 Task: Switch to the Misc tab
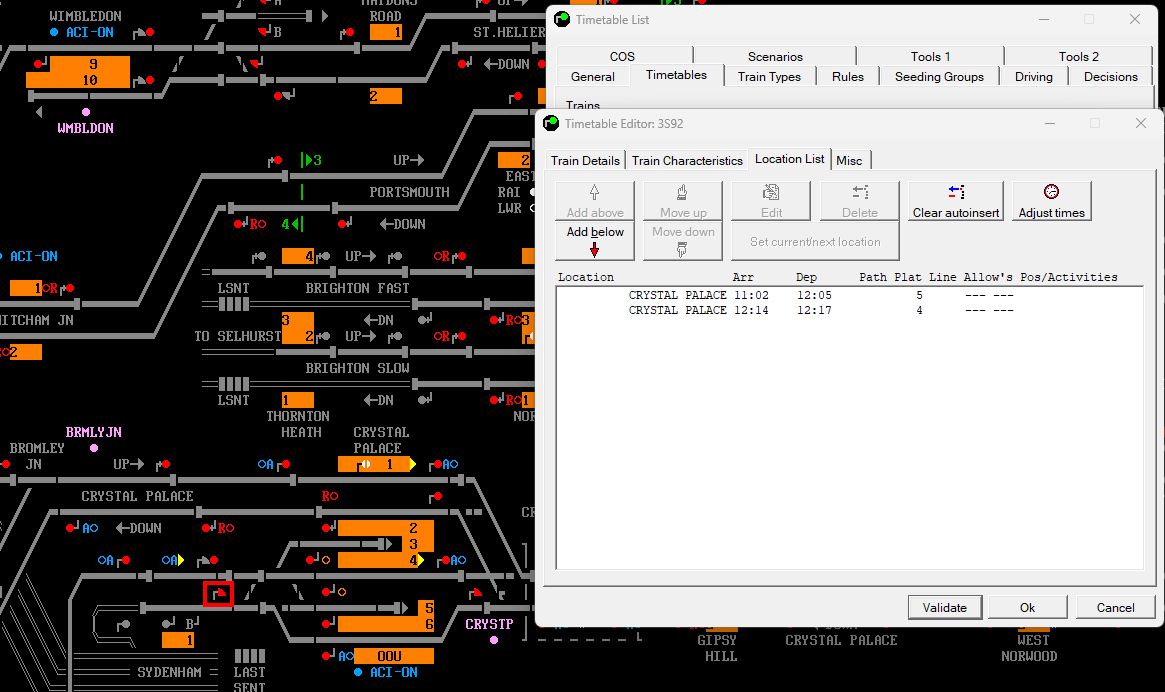coord(848,161)
